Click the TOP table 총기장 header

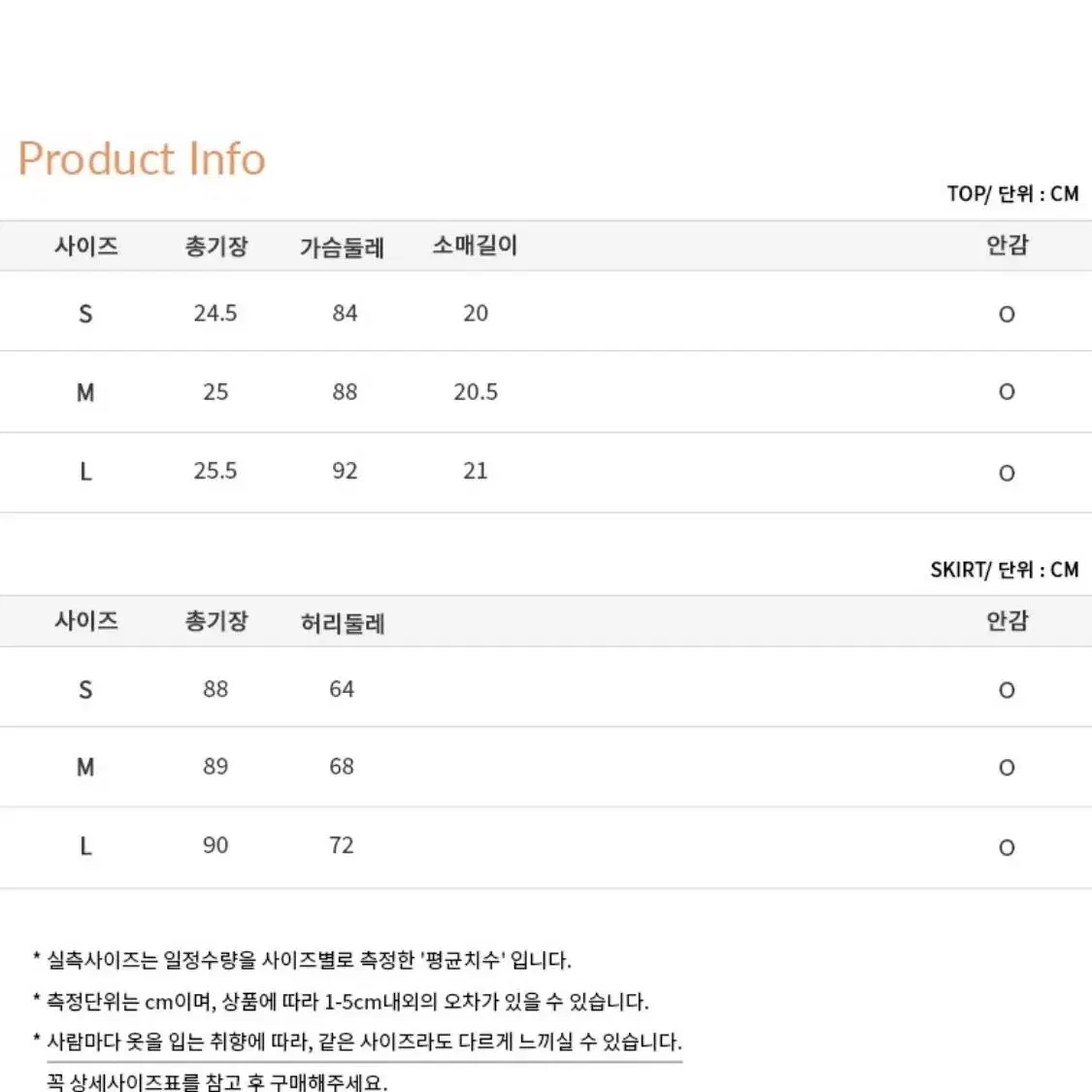coord(215,246)
